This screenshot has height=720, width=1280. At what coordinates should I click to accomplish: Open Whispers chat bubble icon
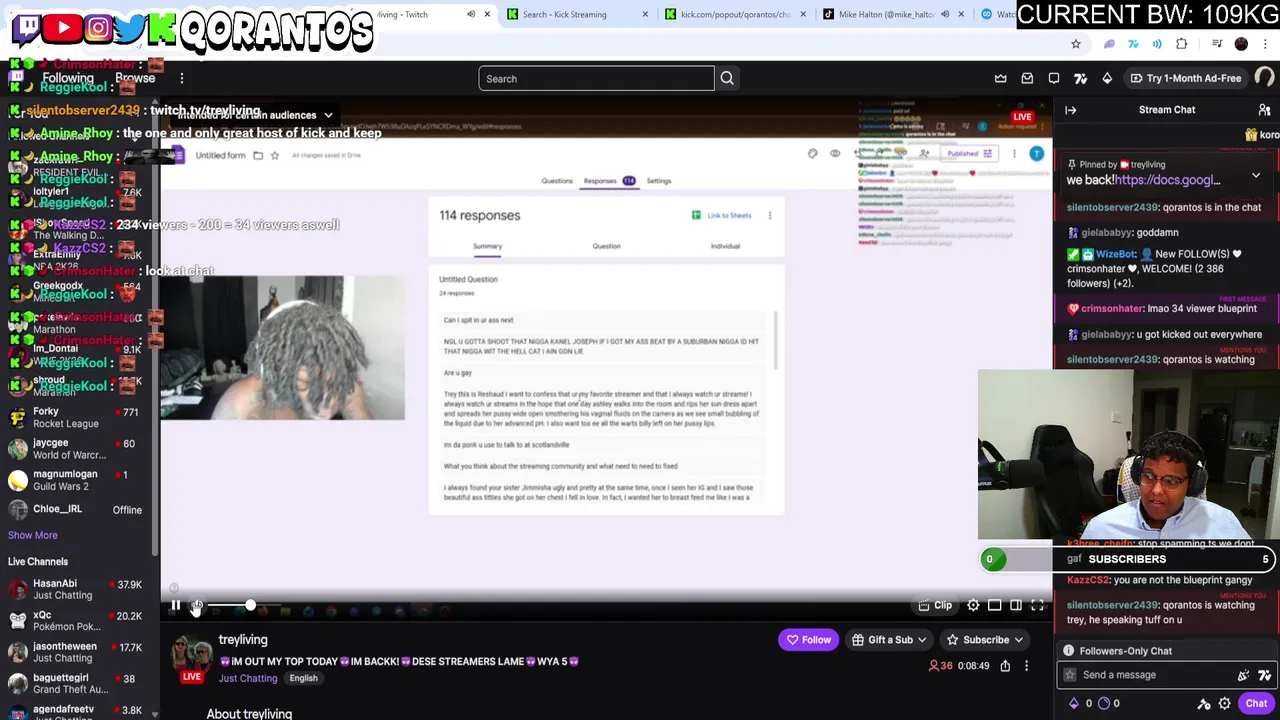point(1054,78)
